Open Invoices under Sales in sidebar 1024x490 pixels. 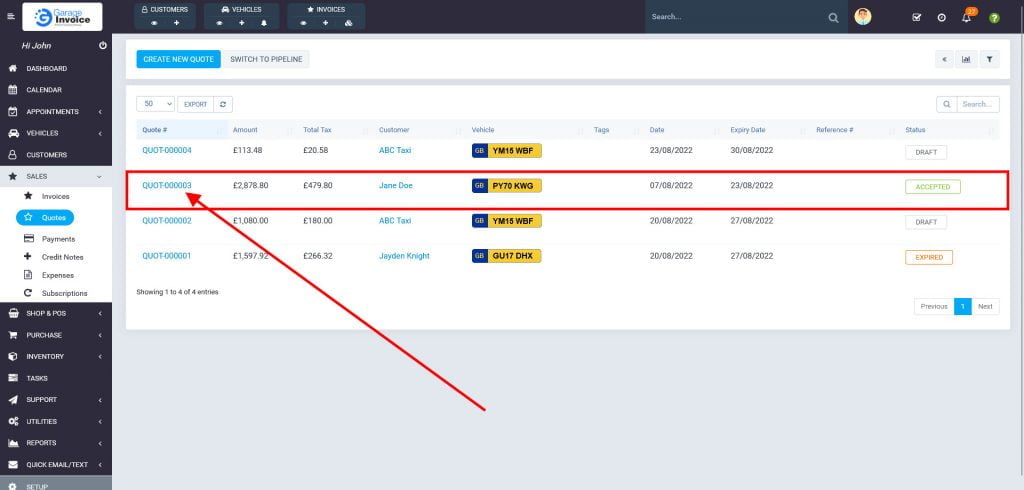coord(55,197)
